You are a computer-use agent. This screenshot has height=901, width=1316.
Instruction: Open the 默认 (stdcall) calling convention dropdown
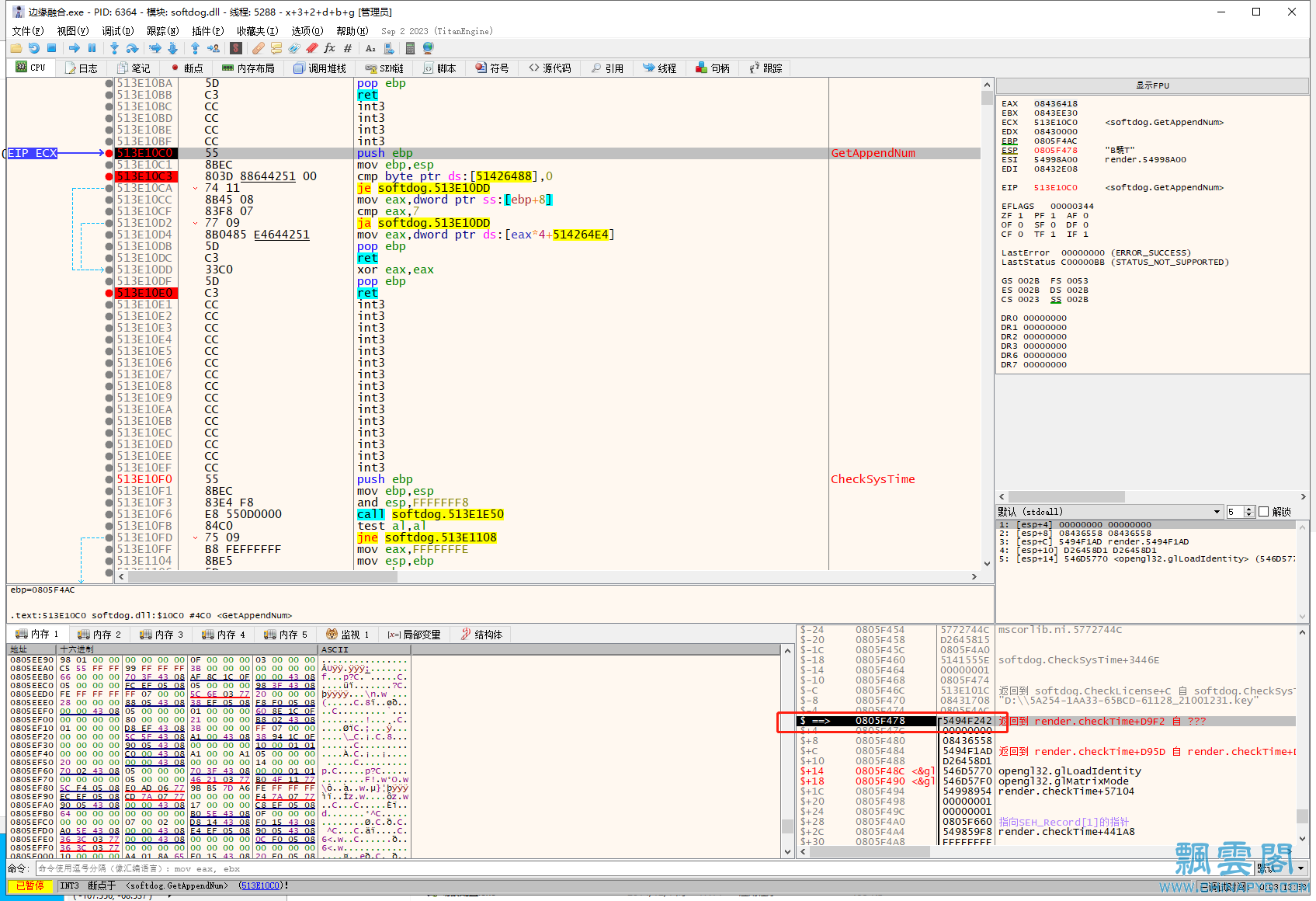point(1109,512)
